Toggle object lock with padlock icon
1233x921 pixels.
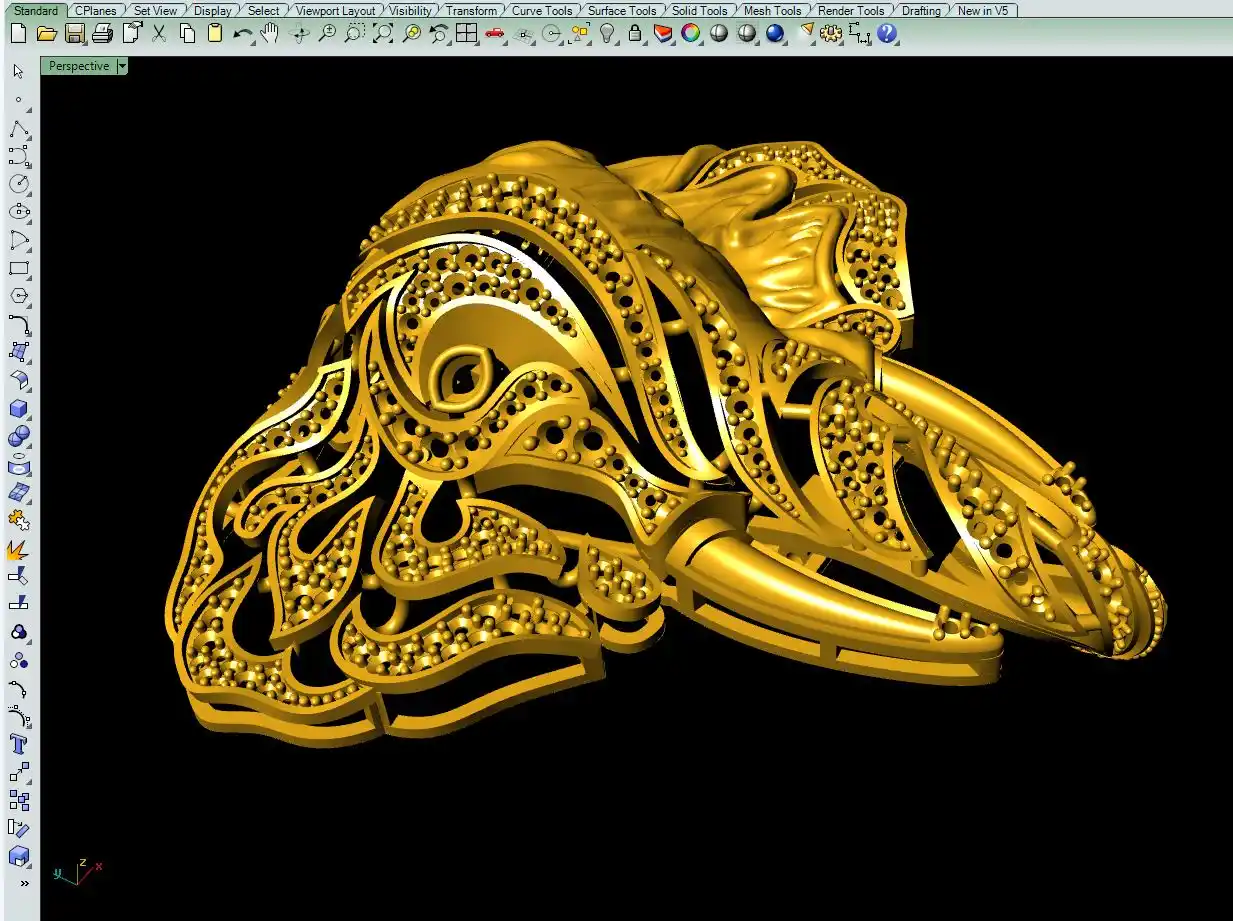(x=634, y=33)
